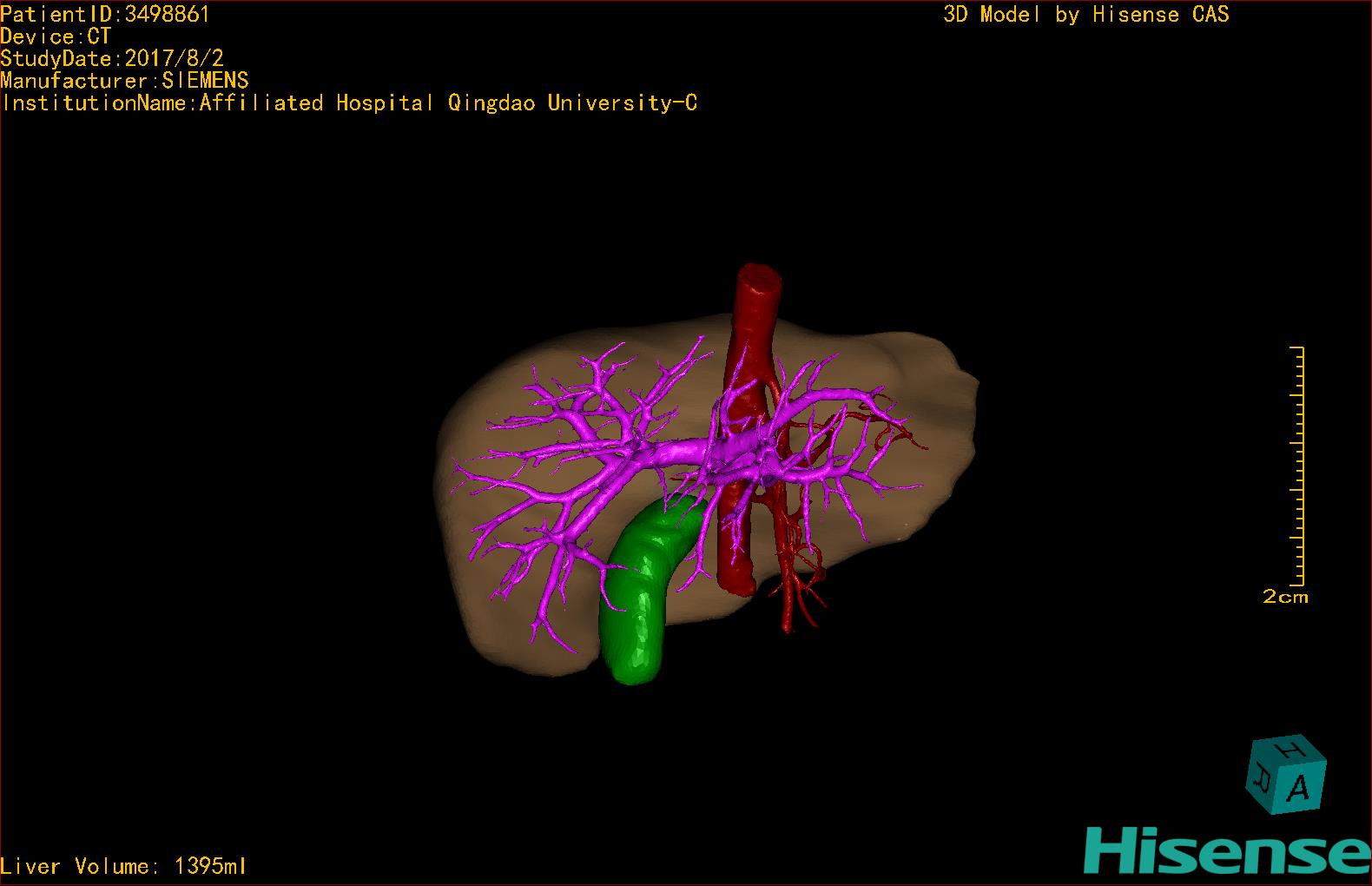
Task: Click the 'PatientID:3498861' text
Action: [105, 14]
